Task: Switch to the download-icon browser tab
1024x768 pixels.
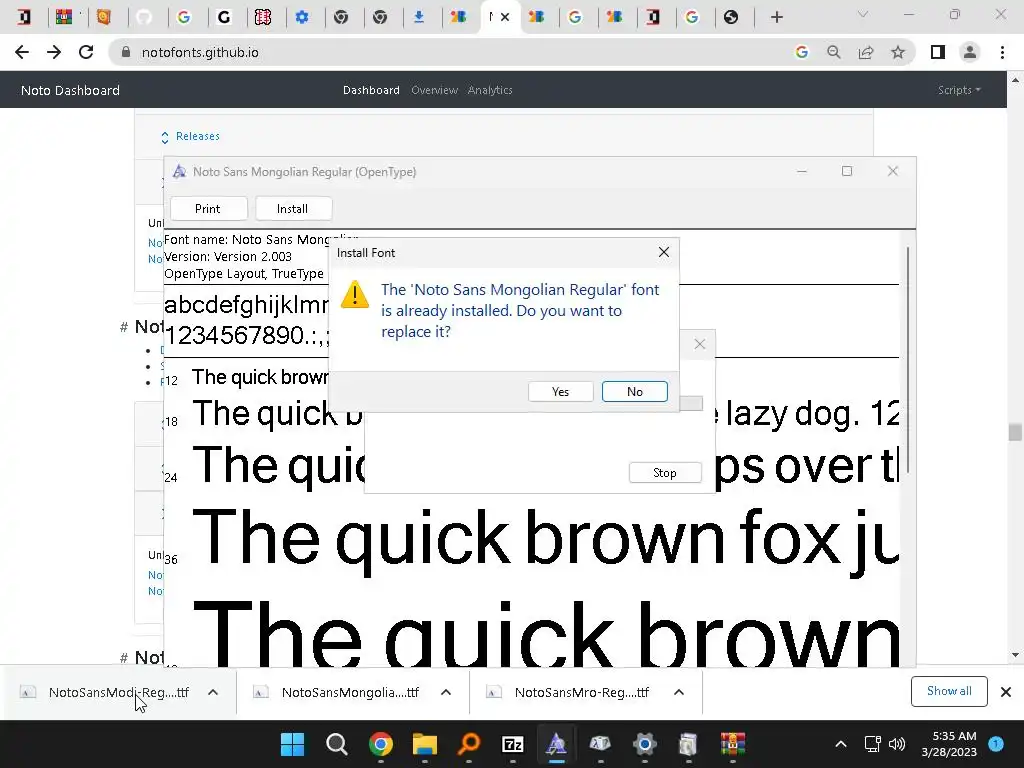Action: (x=419, y=17)
